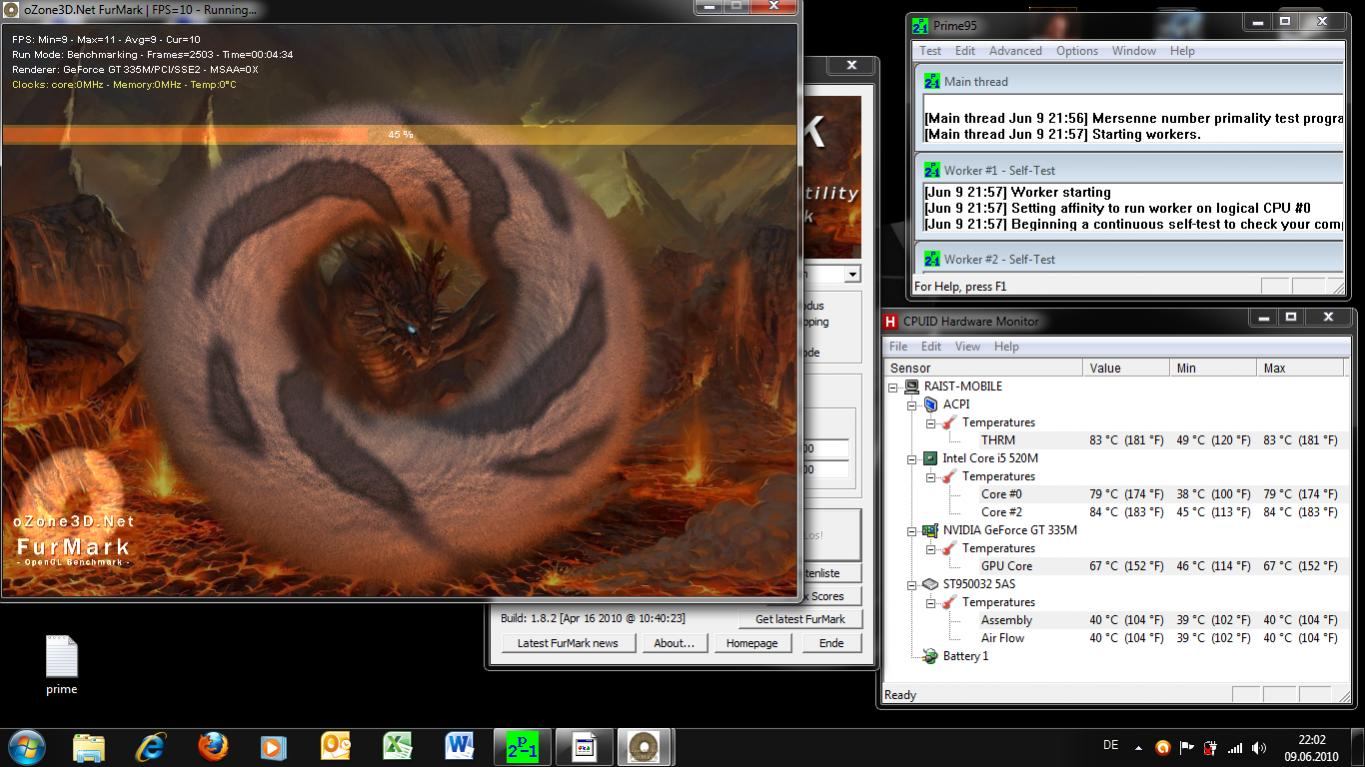Open the Start menu orb
Viewport: 1365px width, 767px height.
[x=27, y=747]
